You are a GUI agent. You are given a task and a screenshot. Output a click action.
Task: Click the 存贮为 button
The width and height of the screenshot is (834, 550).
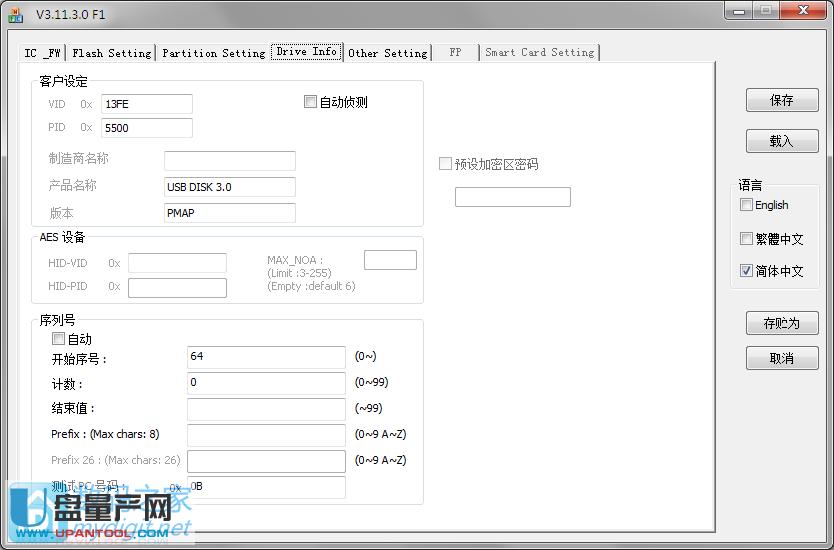(x=781, y=323)
